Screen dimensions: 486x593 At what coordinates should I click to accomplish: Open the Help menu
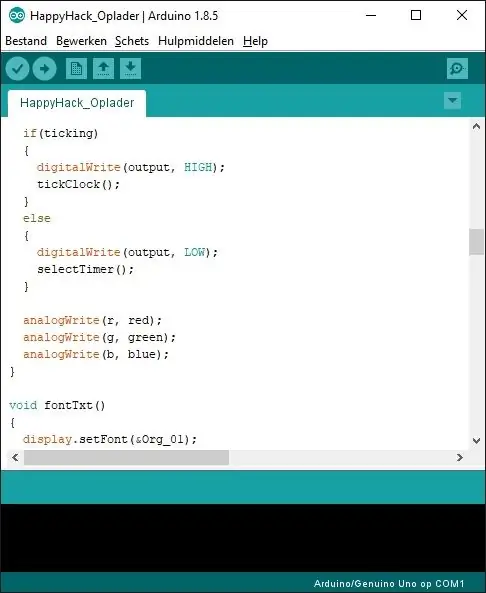coord(255,41)
